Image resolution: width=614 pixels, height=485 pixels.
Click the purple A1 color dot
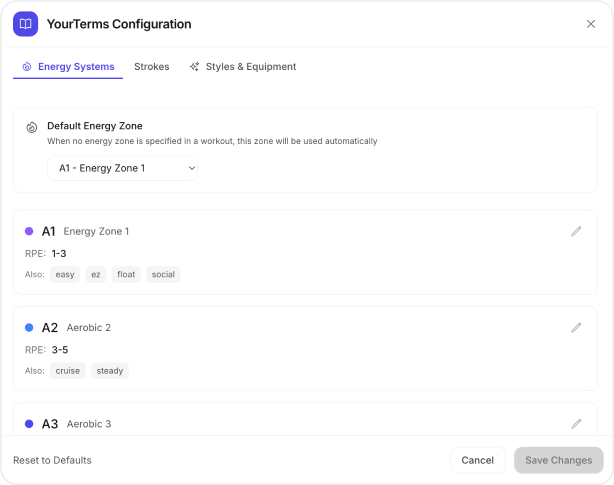pyautogui.click(x=29, y=231)
